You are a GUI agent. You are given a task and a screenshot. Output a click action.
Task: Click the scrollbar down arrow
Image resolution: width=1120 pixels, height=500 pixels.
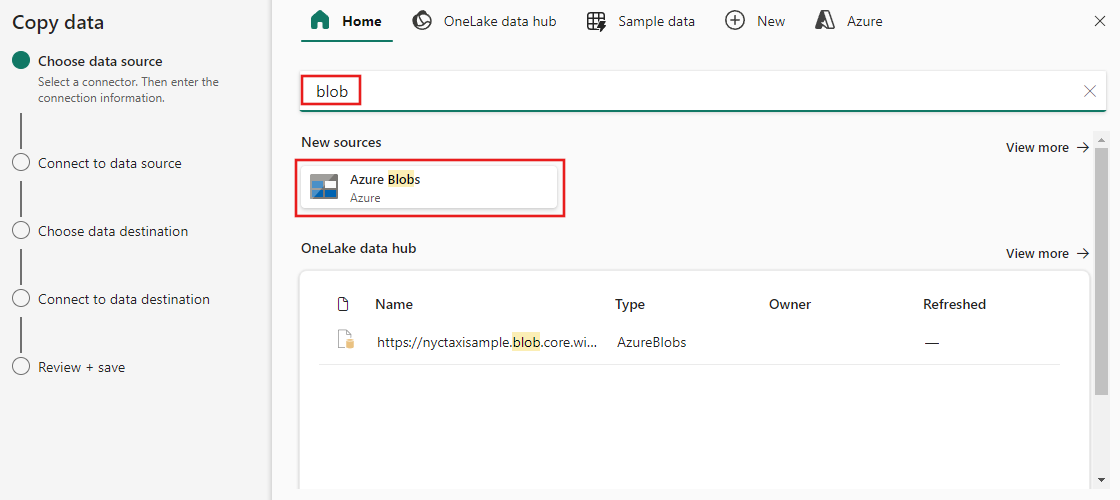[1101, 479]
